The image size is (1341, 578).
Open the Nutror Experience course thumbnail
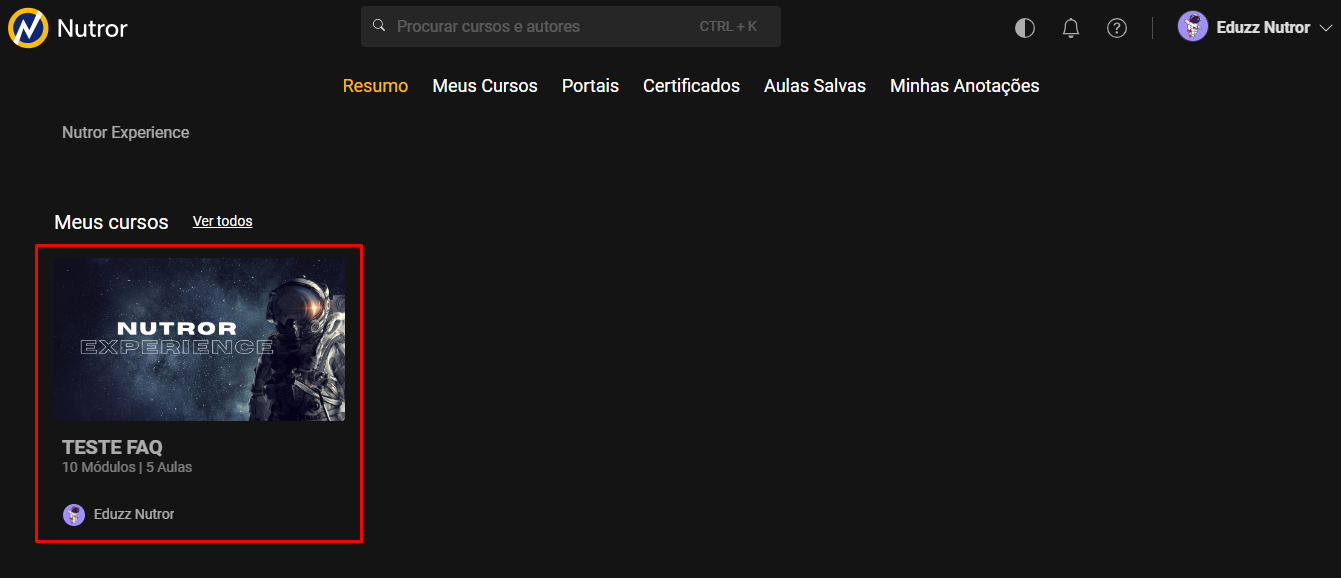click(199, 340)
